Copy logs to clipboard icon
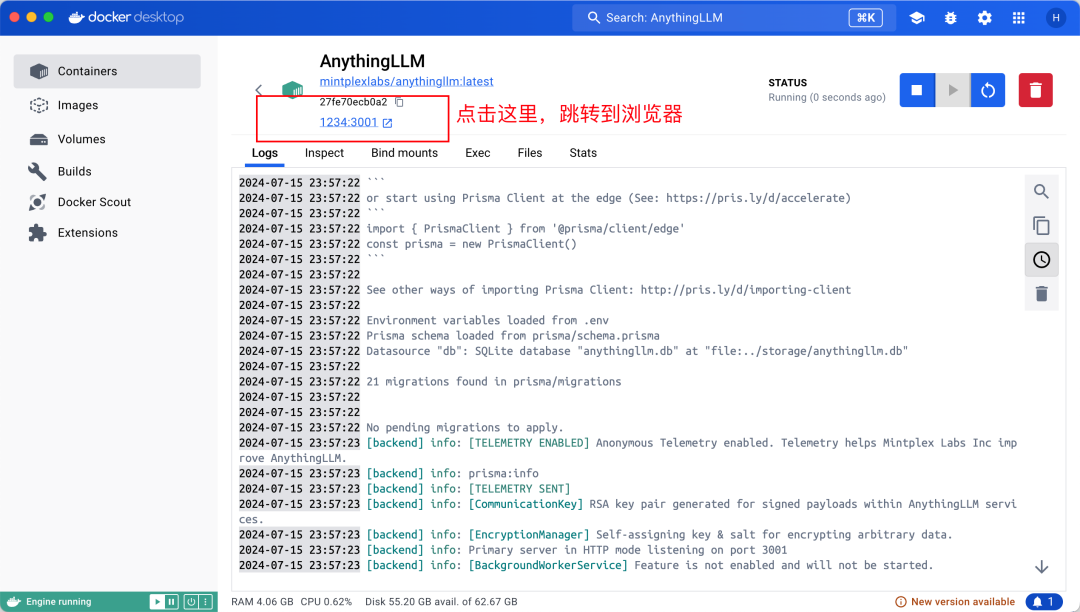This screenshot has height=612, width=1080. tap(1041, 225)
